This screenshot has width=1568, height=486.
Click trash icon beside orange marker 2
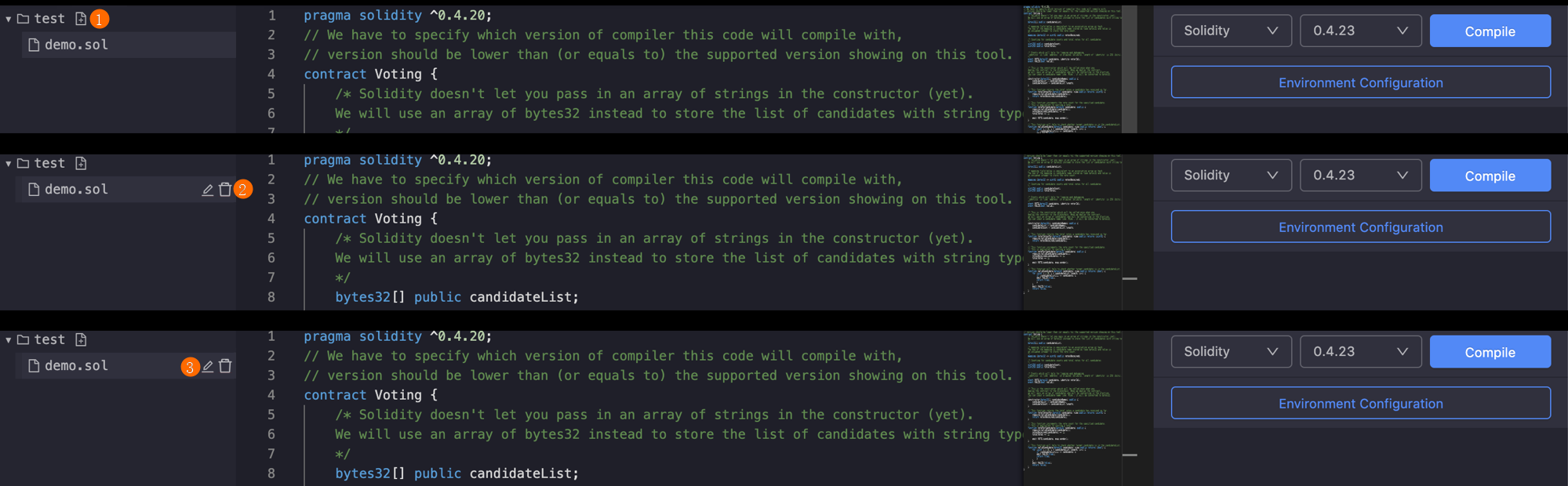click(225, 190)
